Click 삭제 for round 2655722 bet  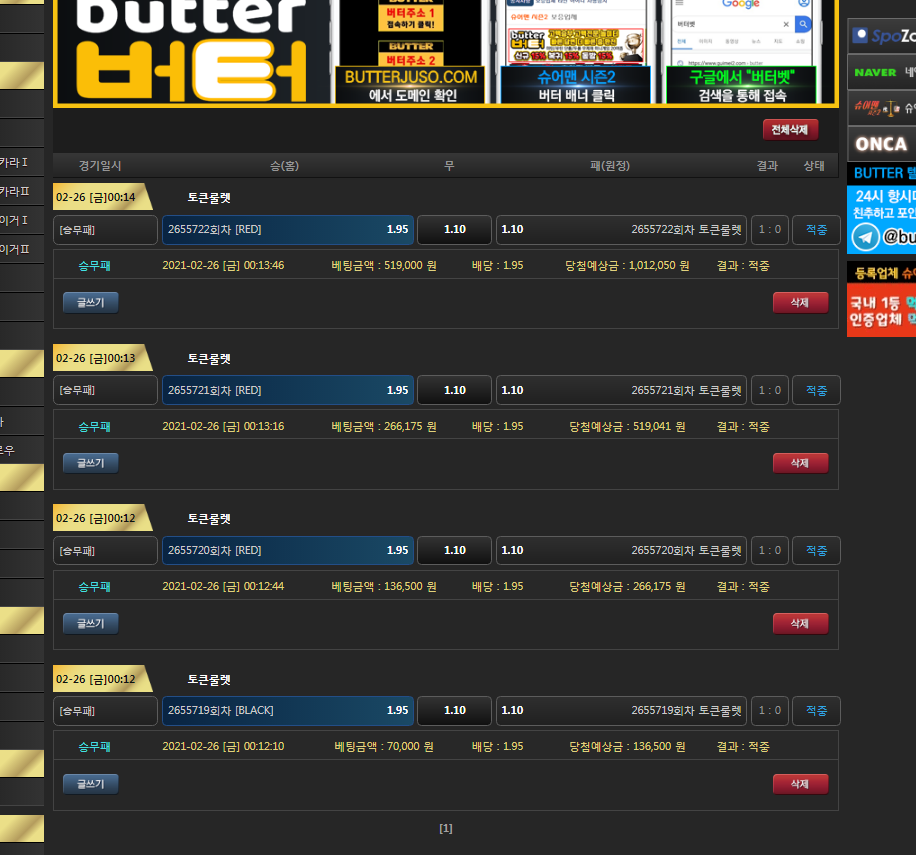pos(800,302)
